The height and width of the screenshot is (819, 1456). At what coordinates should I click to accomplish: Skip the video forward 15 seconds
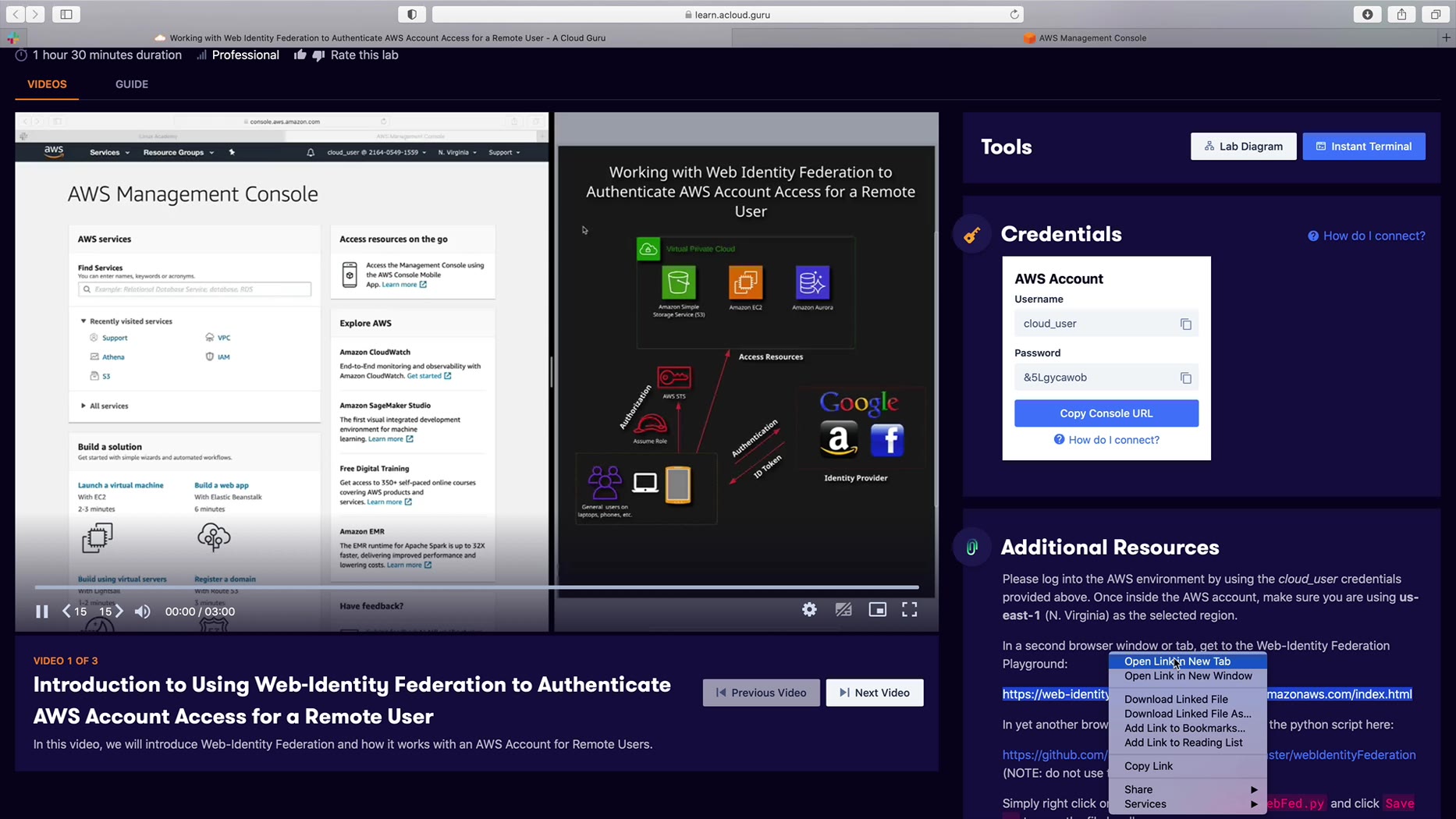point(112,612)
